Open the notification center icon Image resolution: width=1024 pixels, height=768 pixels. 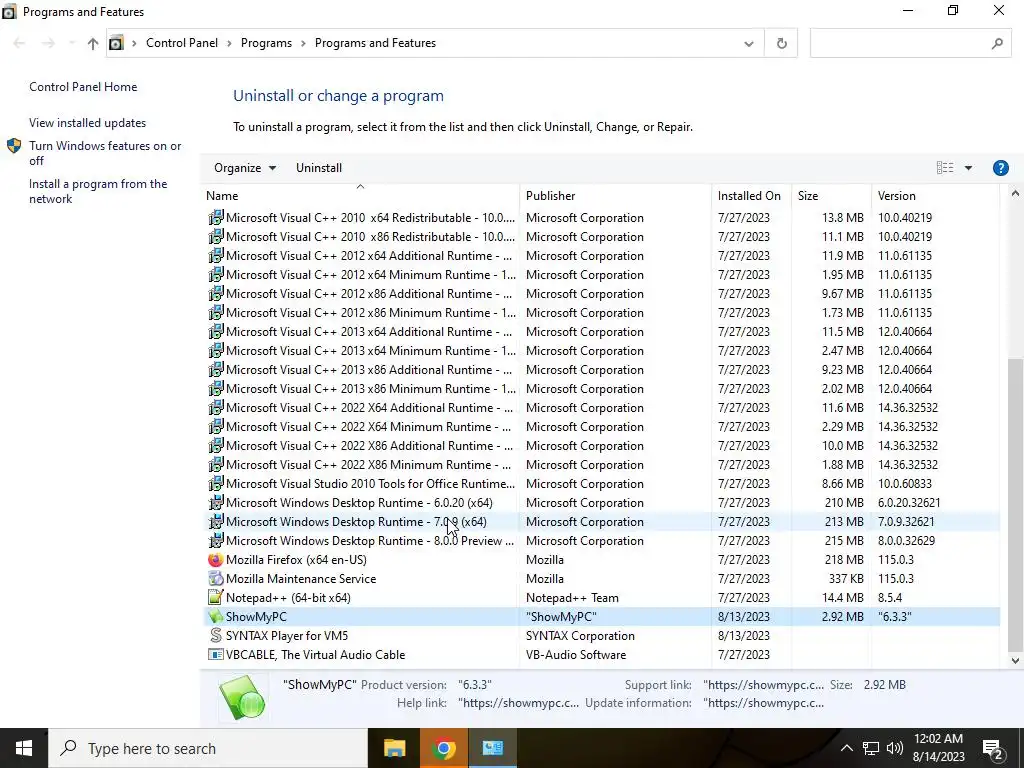coord(993,748)
